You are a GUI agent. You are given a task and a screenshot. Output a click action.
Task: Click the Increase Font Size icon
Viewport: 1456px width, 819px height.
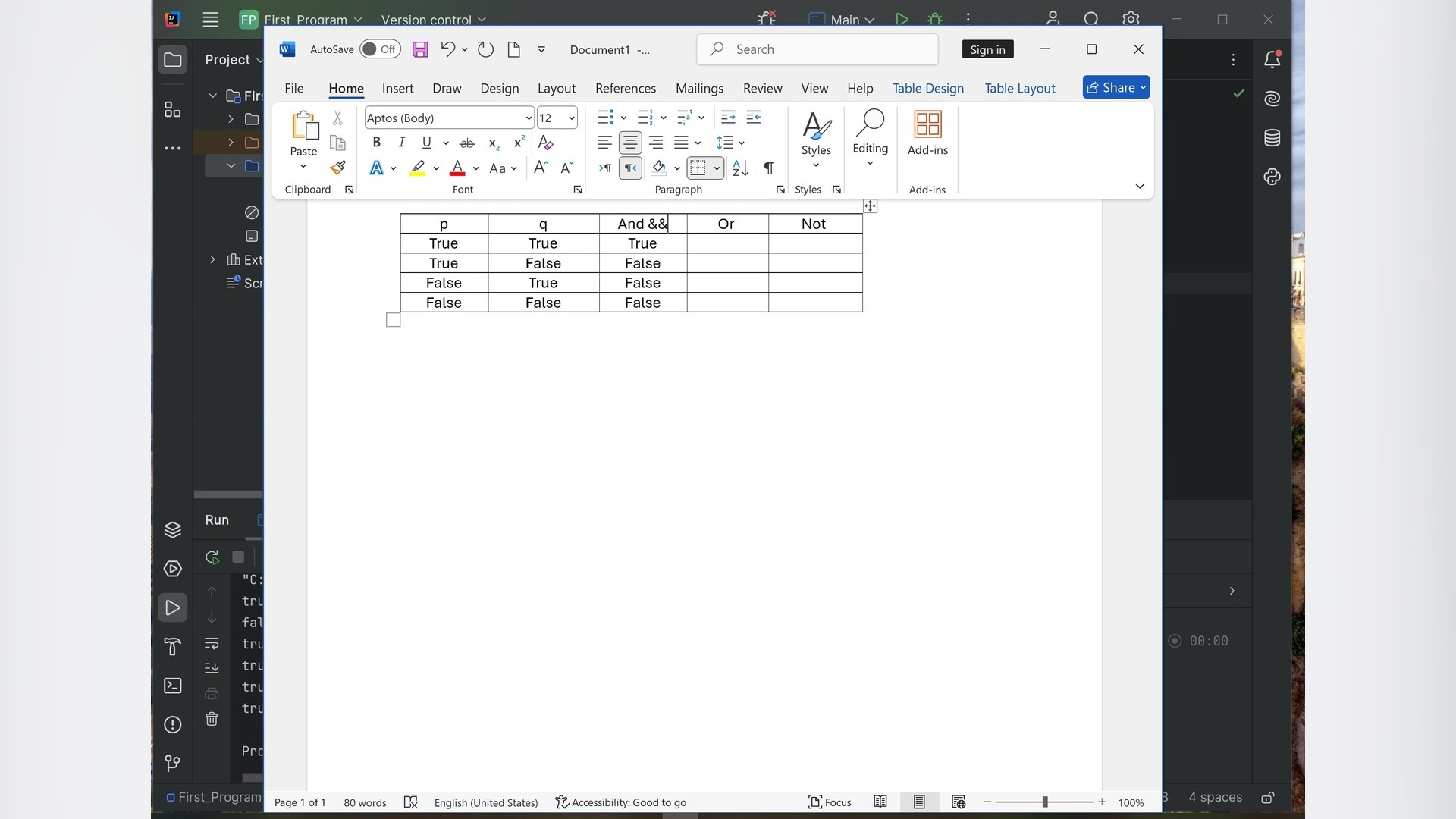(541, 168)
